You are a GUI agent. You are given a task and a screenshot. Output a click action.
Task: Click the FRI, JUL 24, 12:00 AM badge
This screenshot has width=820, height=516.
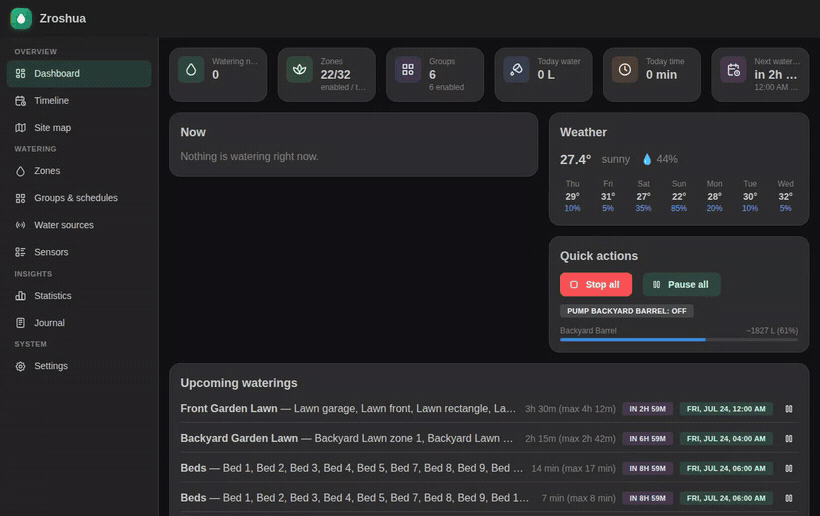point(726,409)
